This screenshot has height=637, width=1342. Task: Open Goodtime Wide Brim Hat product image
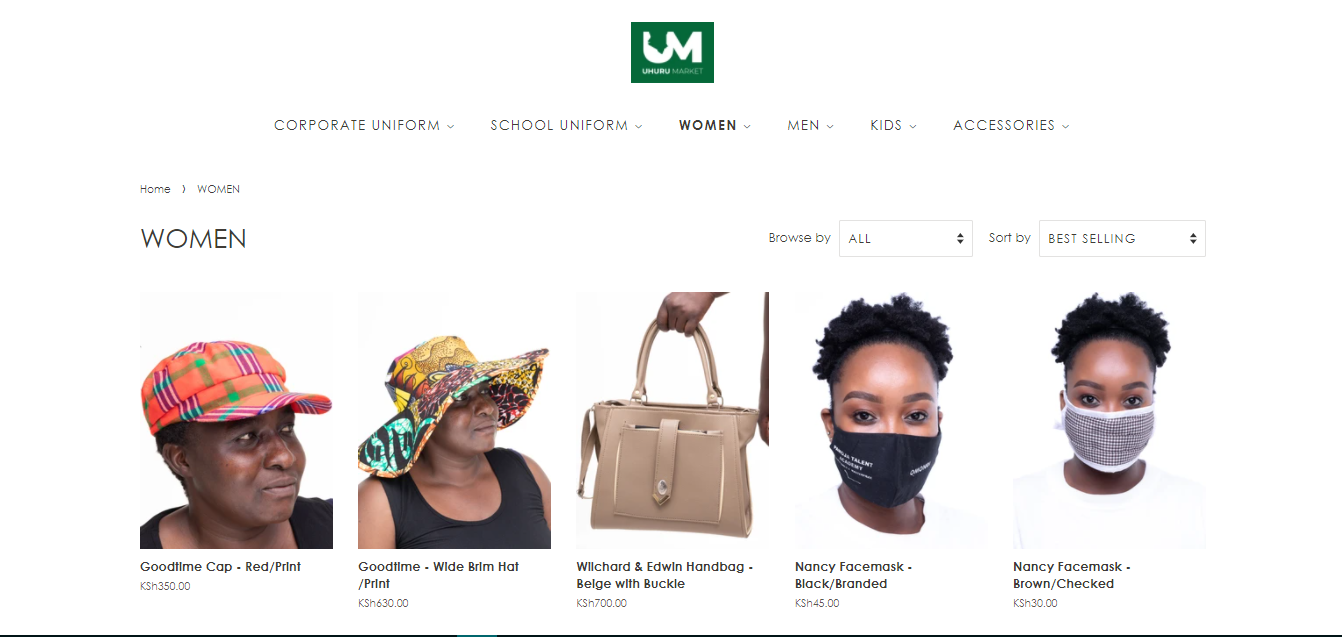coord(454,420)
